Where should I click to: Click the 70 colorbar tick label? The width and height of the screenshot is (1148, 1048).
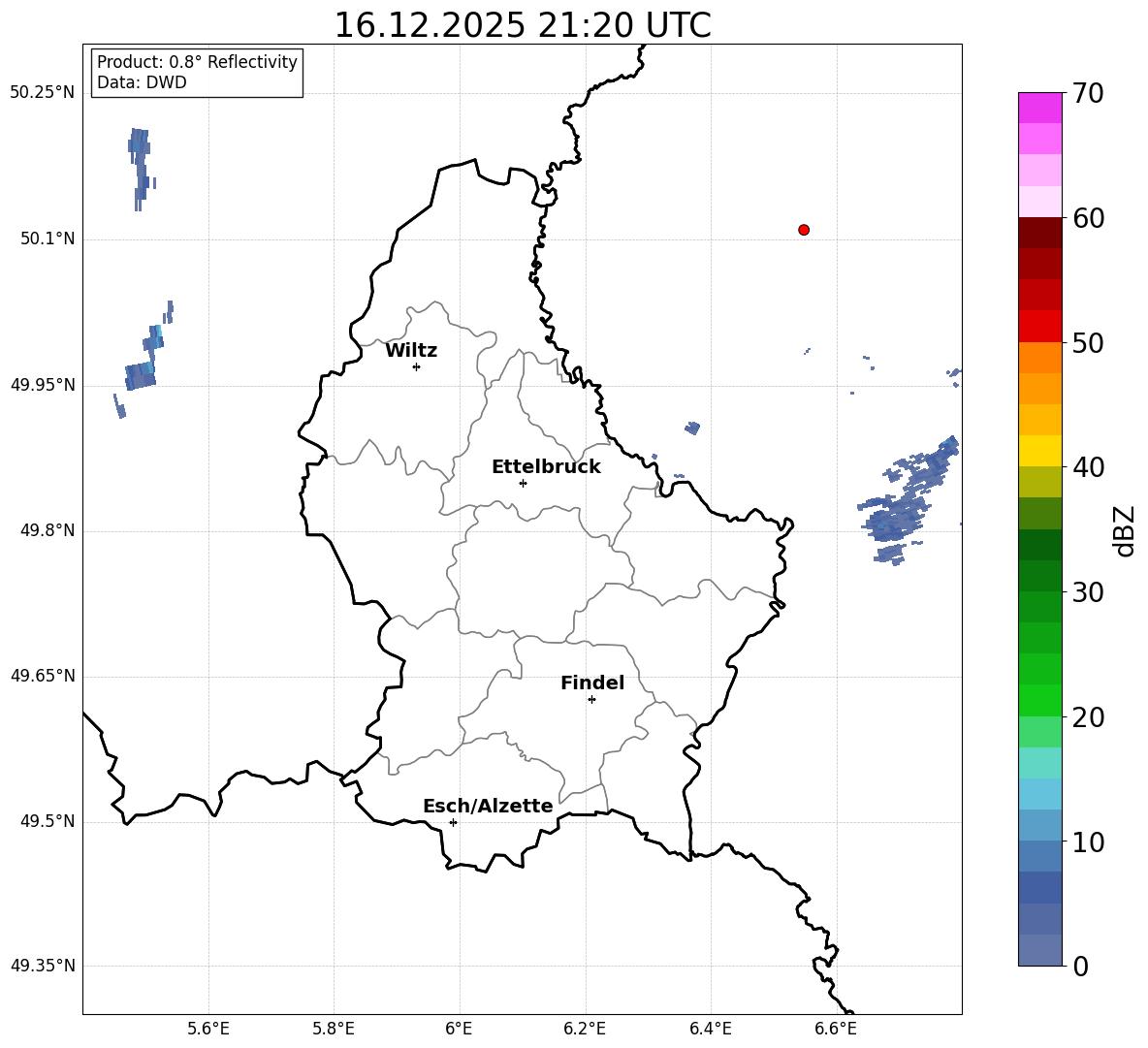(x=1088, y=93)
